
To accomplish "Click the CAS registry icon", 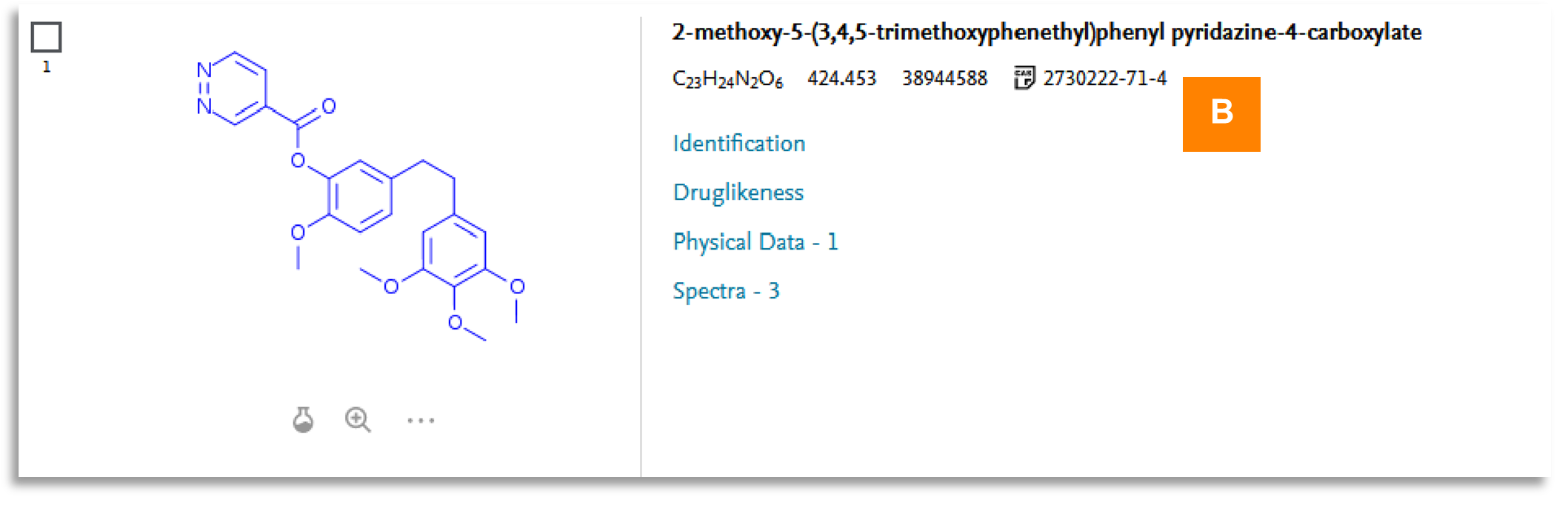I will (x=1024, y=78).
